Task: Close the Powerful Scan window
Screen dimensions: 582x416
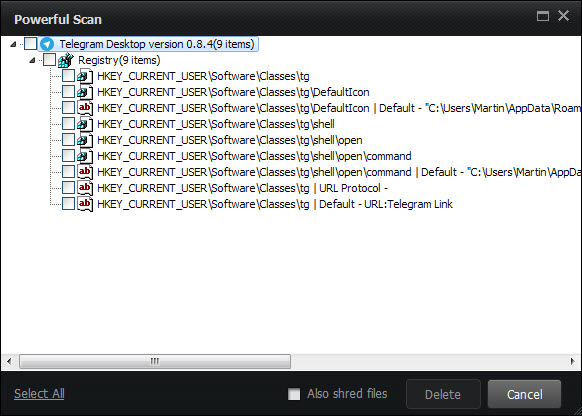Action: click(x=563, y=16)
